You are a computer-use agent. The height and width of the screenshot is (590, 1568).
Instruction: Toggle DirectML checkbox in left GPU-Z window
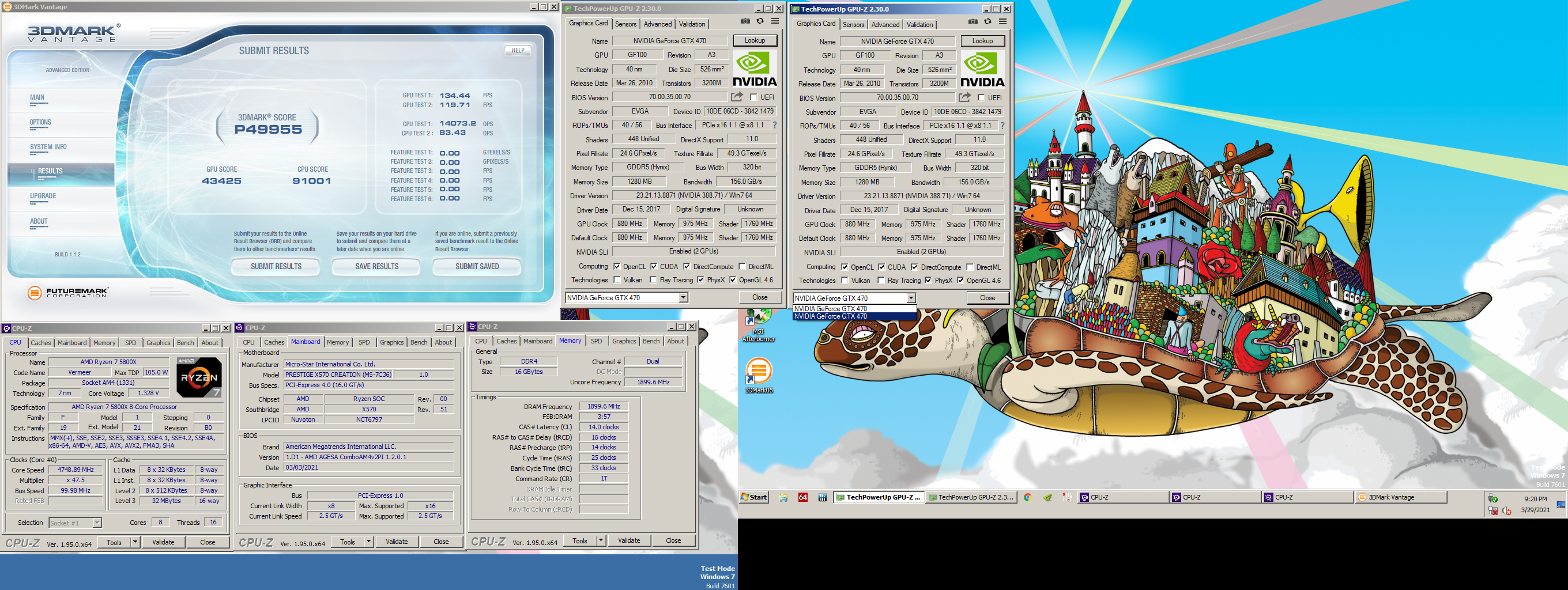coord(742,266)
